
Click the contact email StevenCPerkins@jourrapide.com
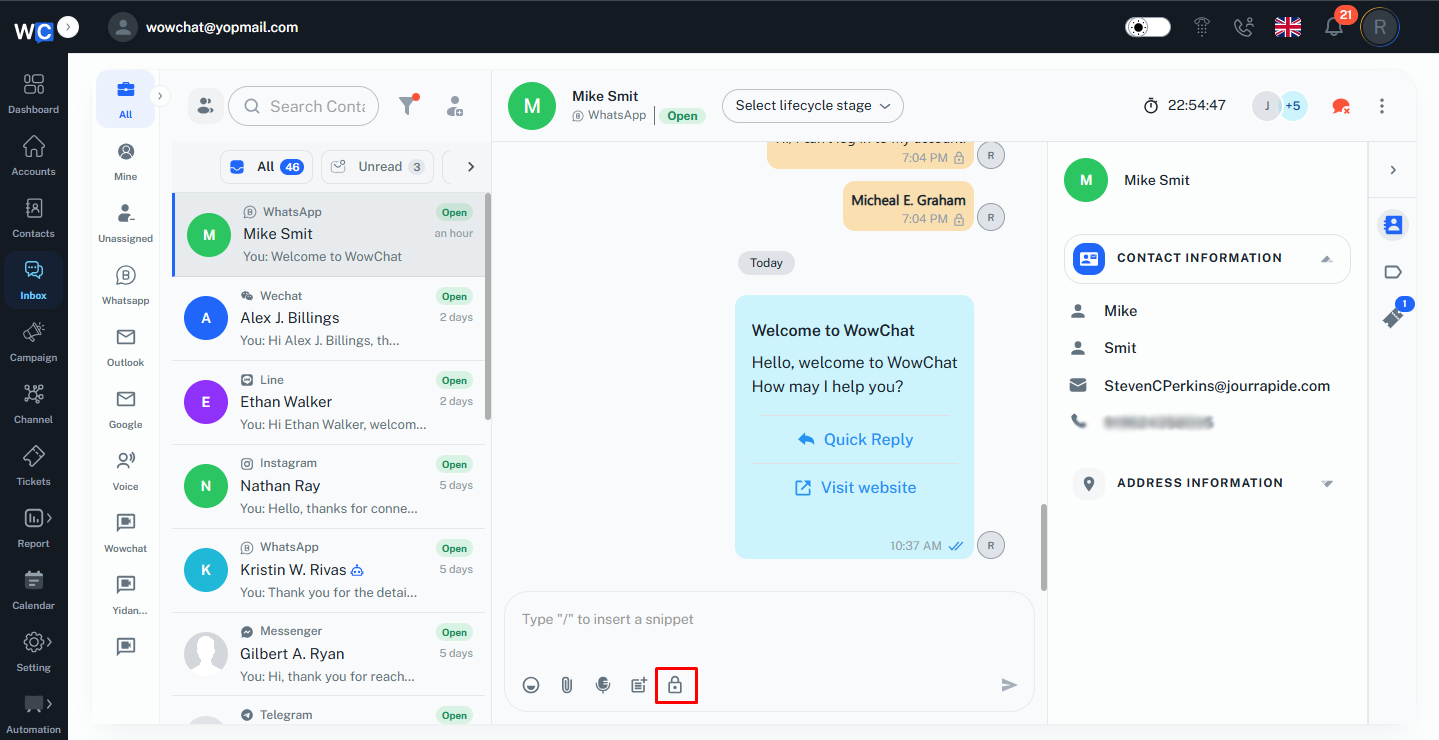pyautogui.click(x=1217, y=386)
